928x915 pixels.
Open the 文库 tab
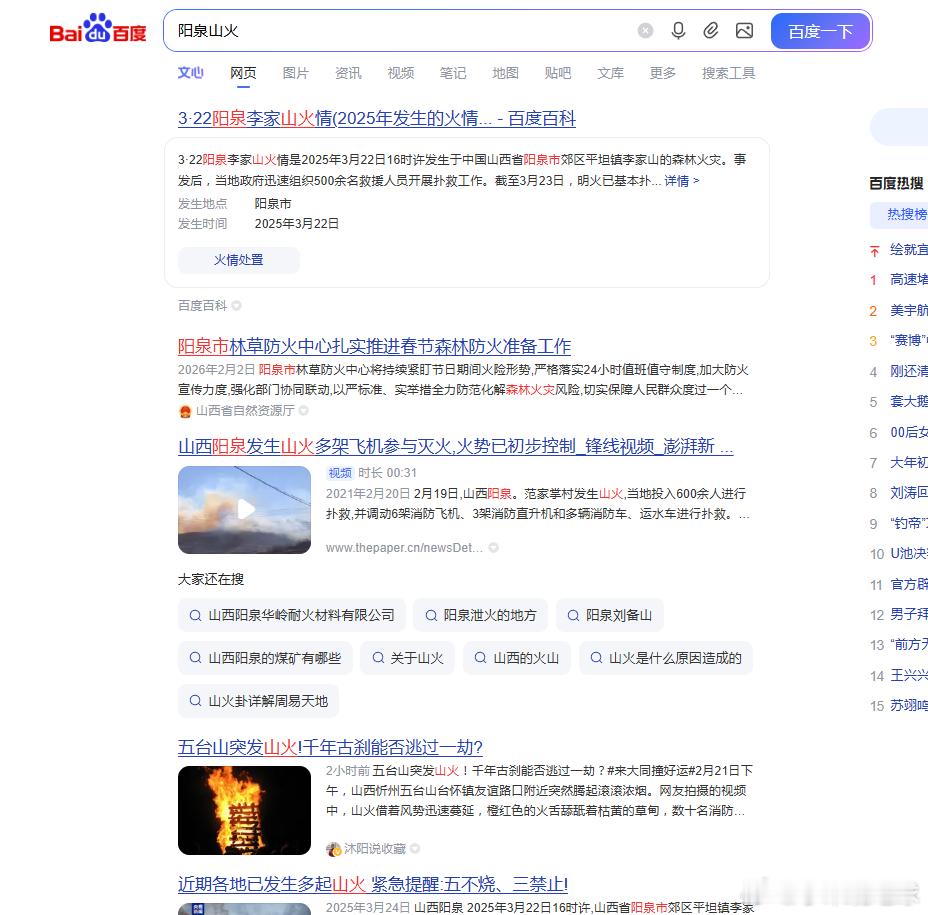point(610,73)
